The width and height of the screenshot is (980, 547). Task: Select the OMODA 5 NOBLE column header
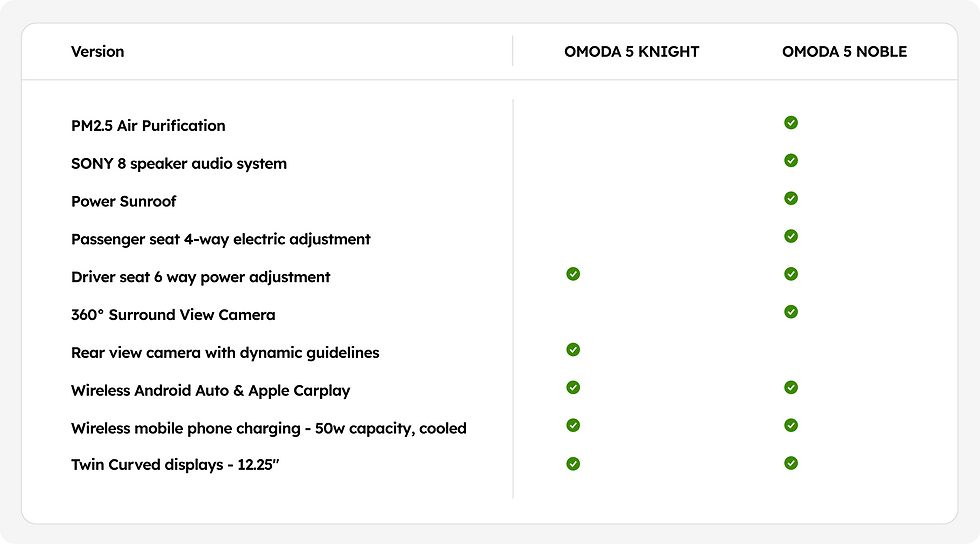(844, 52)
